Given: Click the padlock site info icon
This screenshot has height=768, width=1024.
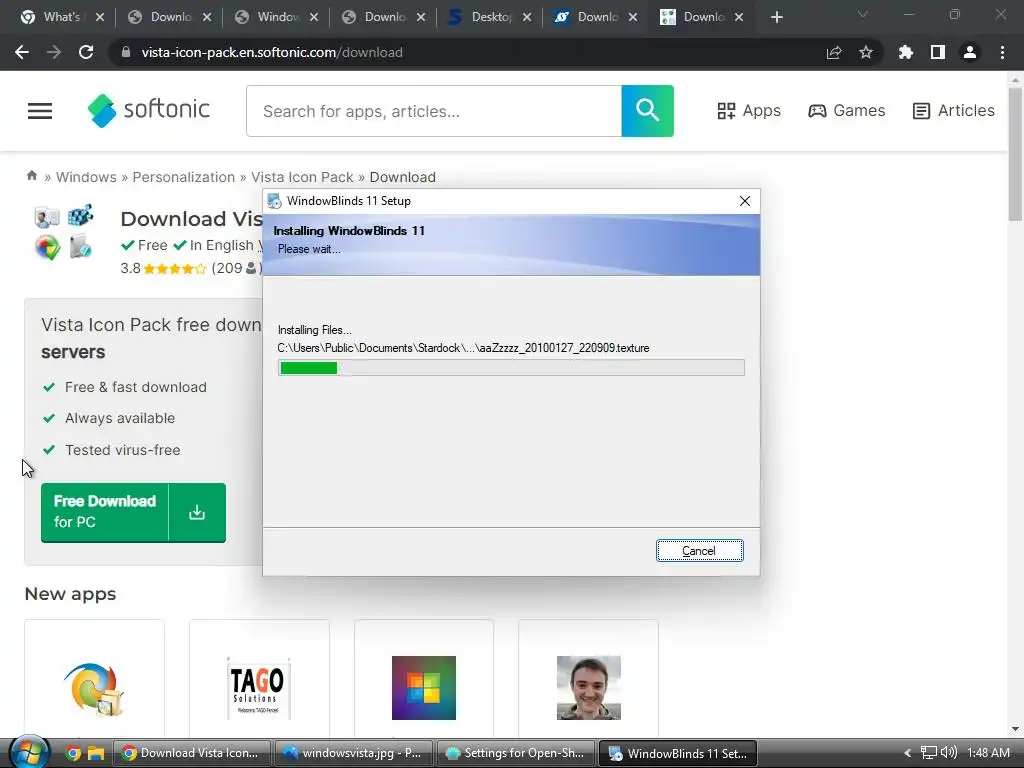Looking at the screenshot, I should pos(126,52).
